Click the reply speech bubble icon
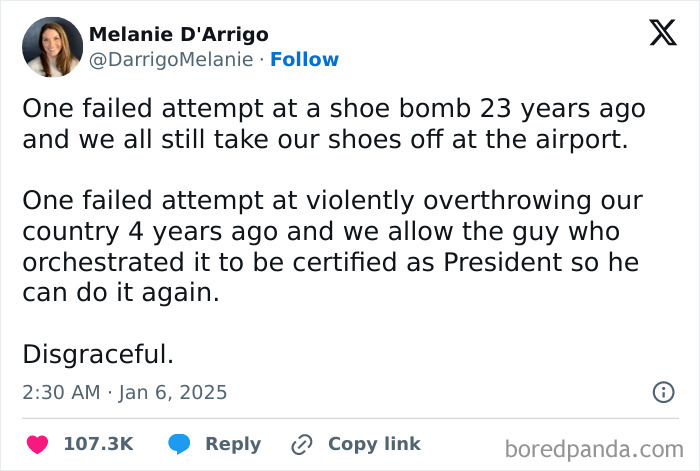The height and width of the screenshot is (471, 700). 180,444
